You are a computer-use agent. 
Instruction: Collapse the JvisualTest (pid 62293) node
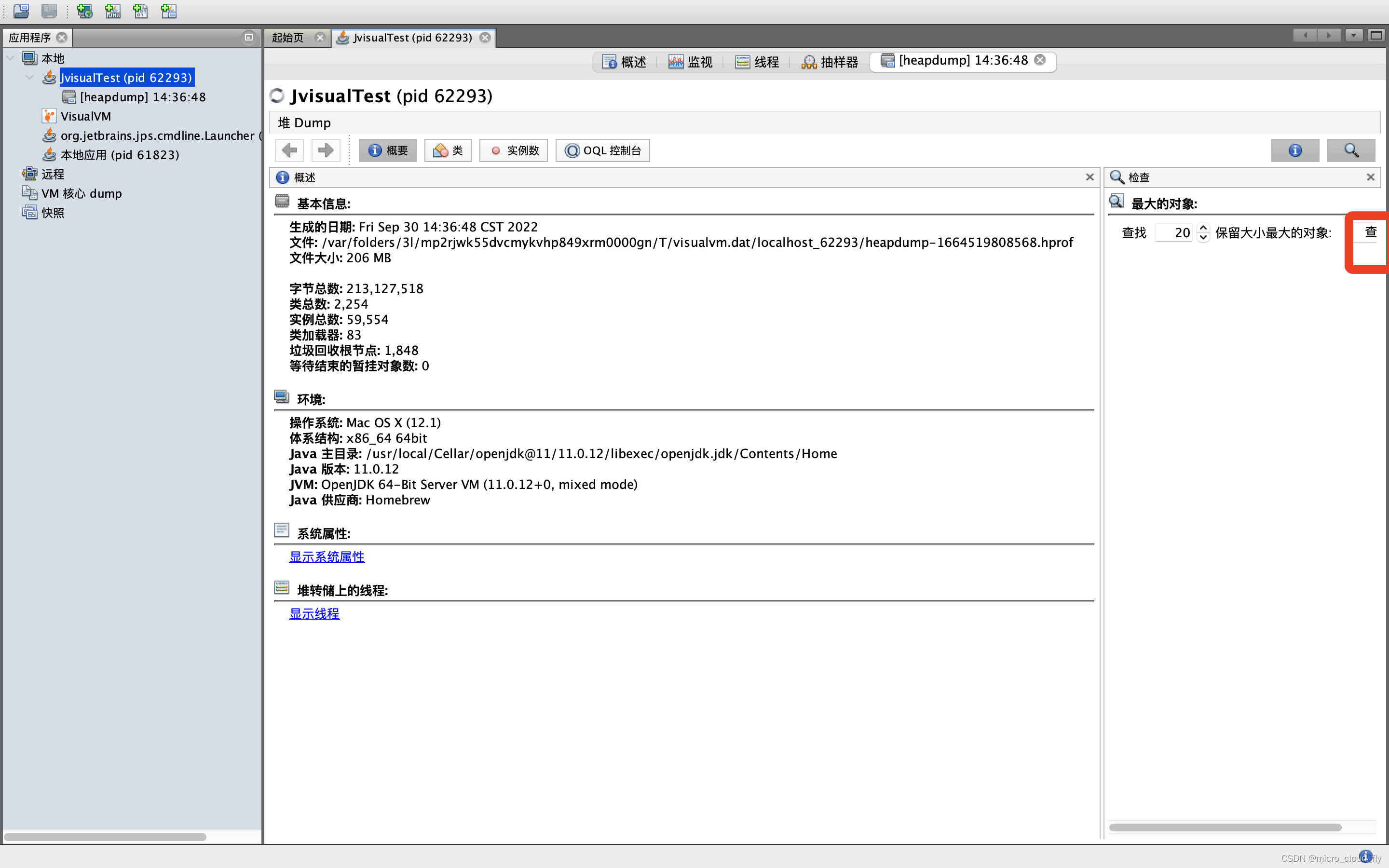[x=30, y=77]
